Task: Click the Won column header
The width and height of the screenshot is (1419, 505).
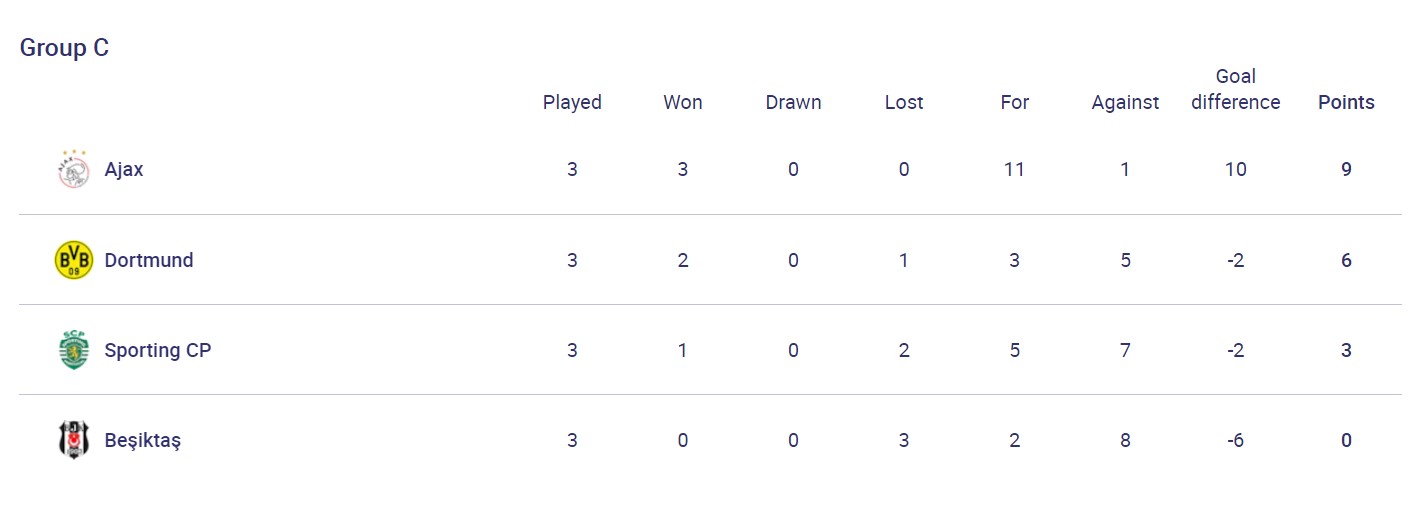Action: pyautogui.click(x=683, y=102)
